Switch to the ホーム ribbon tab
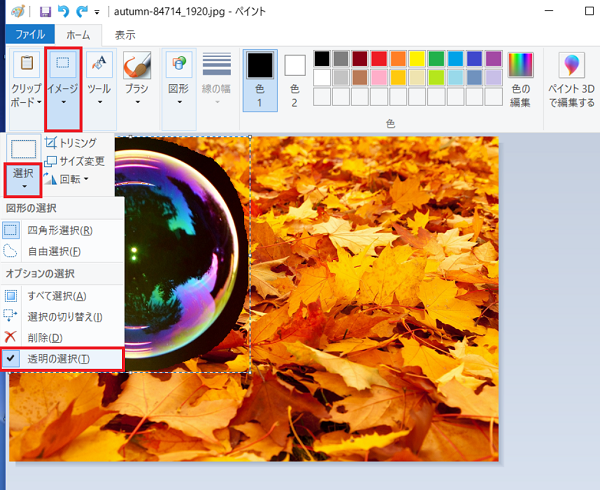600x490 pixels. coord(78,35)
